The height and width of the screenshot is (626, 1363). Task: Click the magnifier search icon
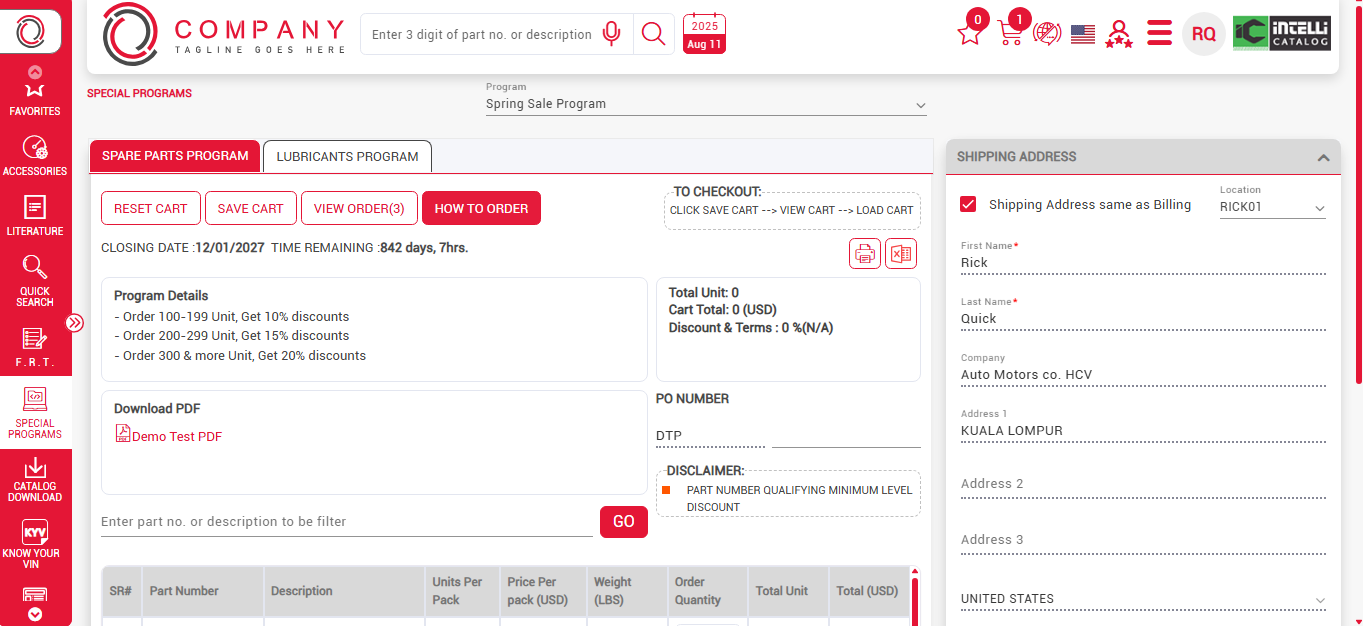click(653, 34)
